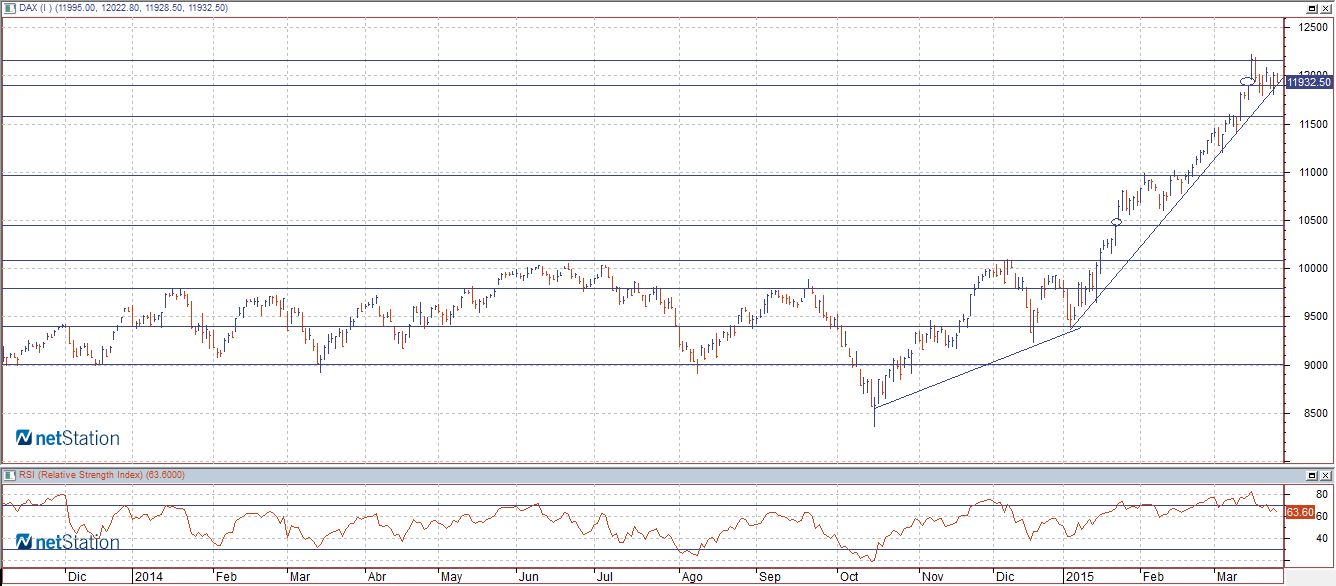Screen dimensions: 1336x586
Task: Select the ellipse marker near 10500 level
Action: (x=1116, y=222)
